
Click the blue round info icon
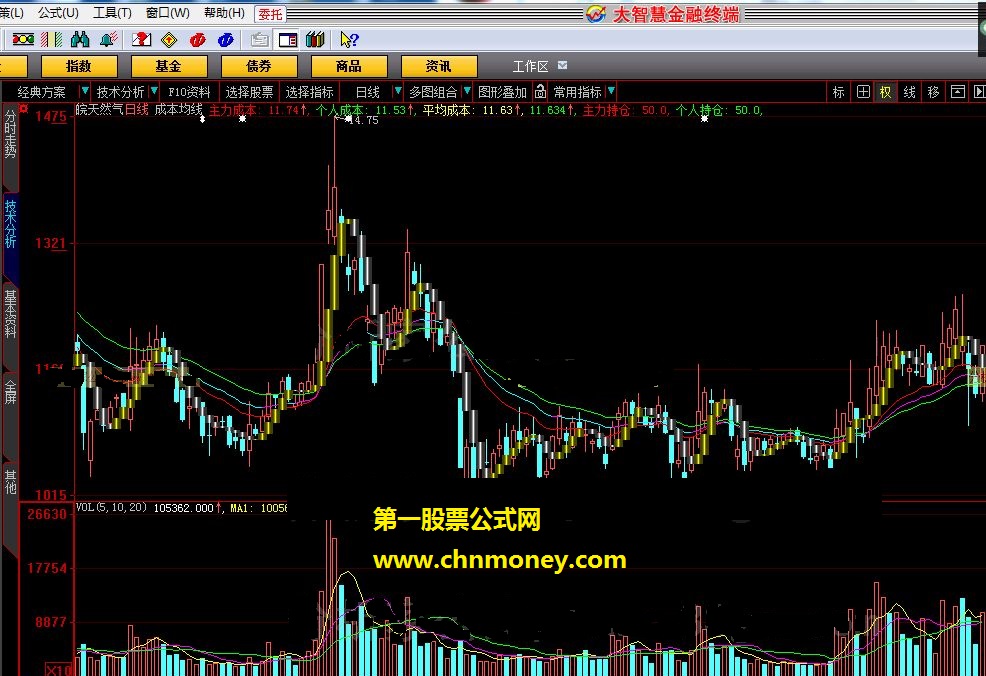pyautogui.click(x=226, y=40)
